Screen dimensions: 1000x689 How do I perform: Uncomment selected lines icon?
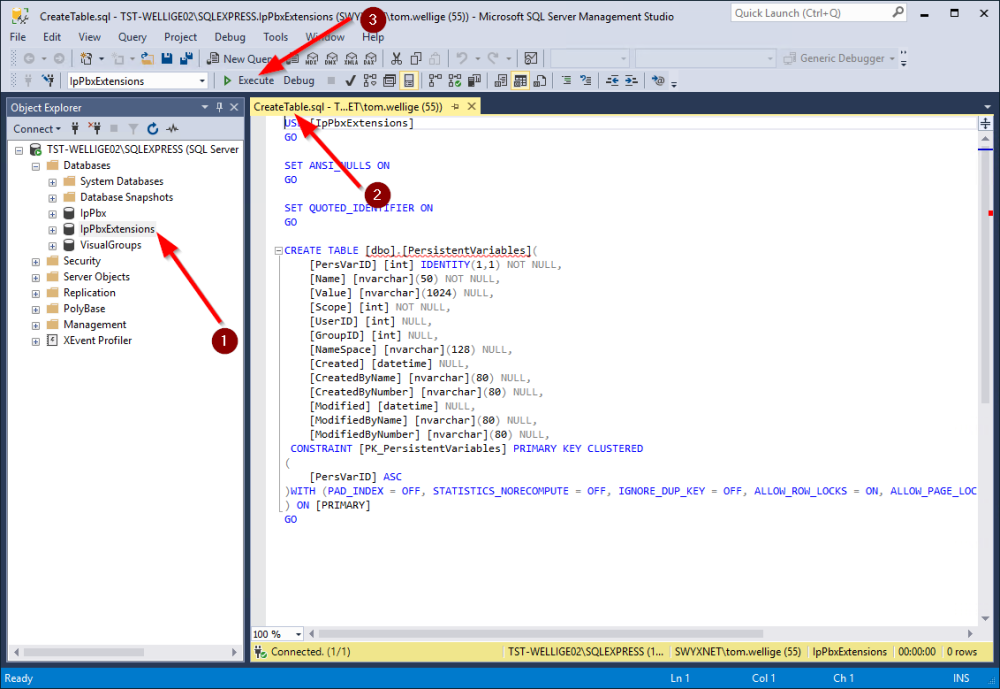[585, 80]
